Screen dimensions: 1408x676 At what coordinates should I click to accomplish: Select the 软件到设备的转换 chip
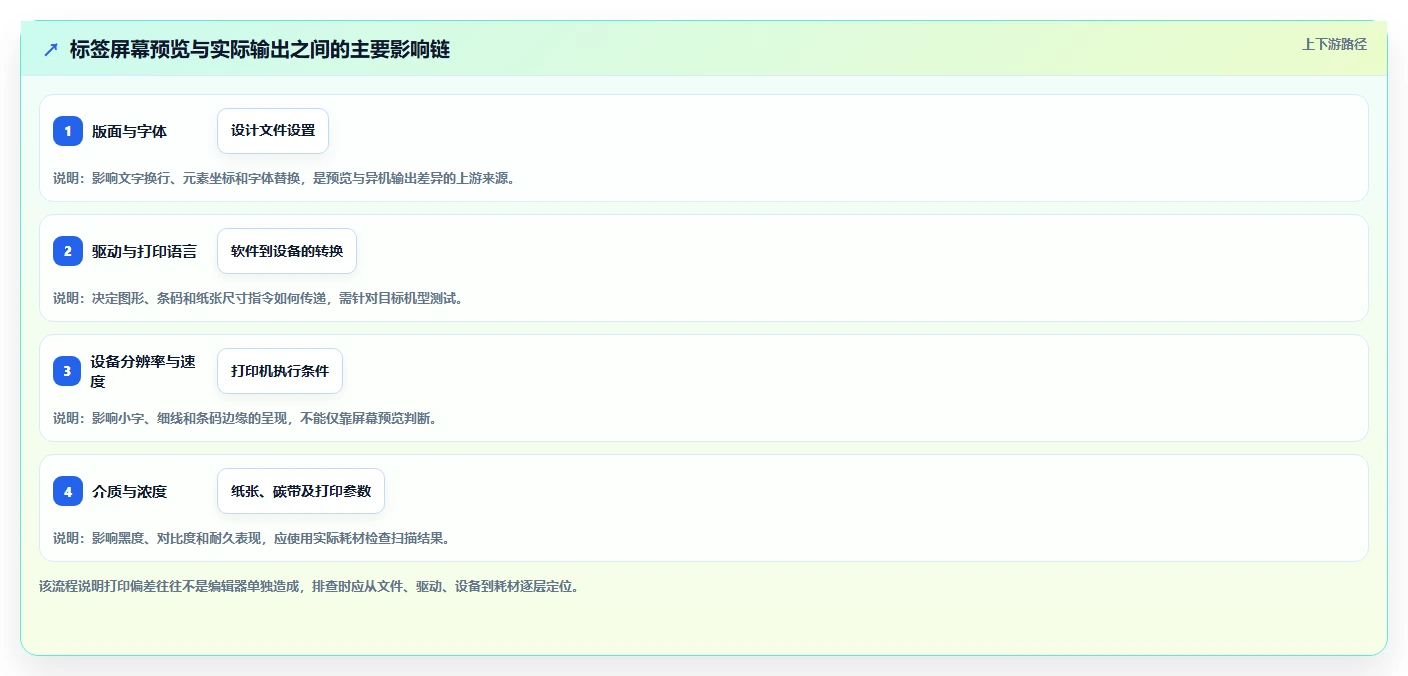click(x=287, y=251)
